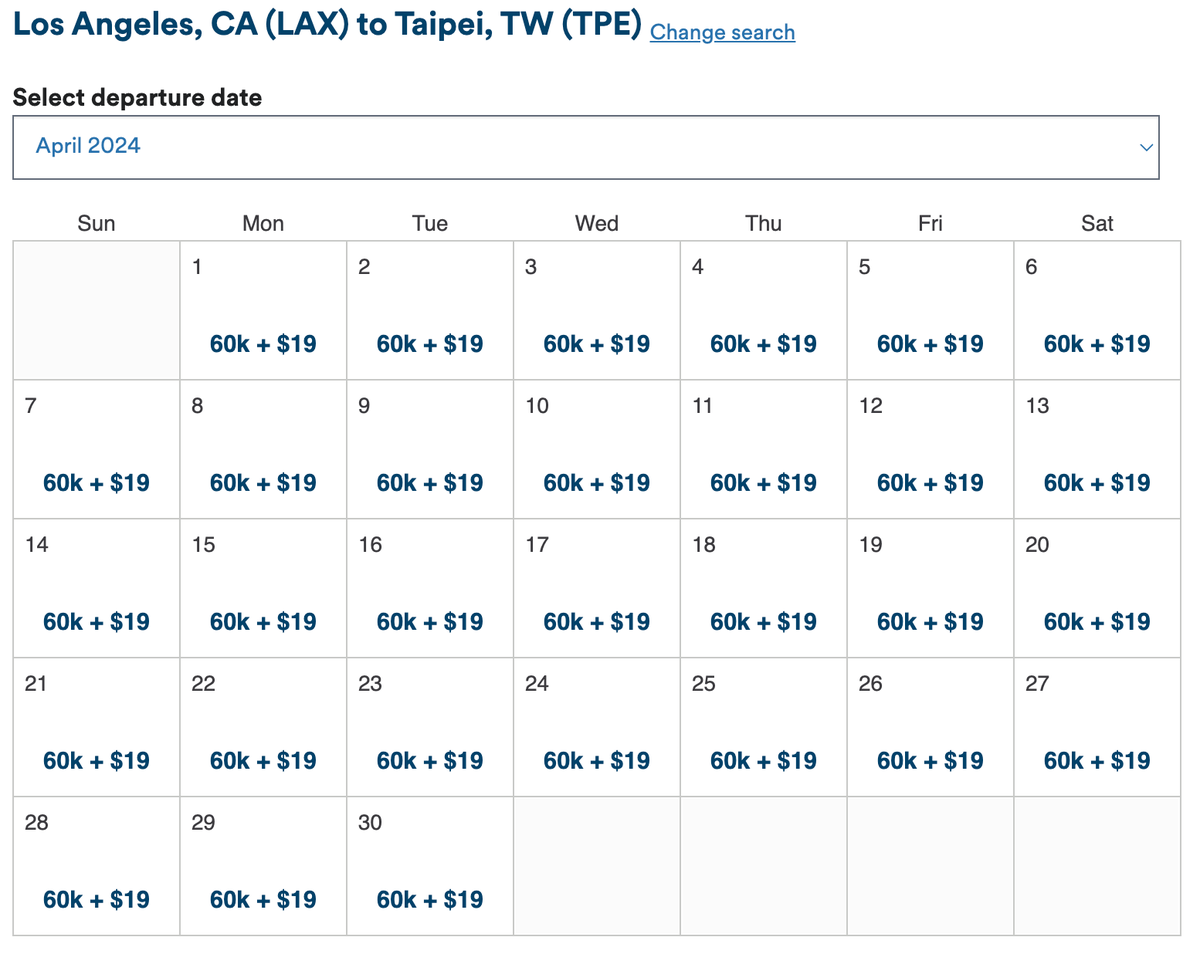
Task: Choose April 15 award price
Action: 263,622
